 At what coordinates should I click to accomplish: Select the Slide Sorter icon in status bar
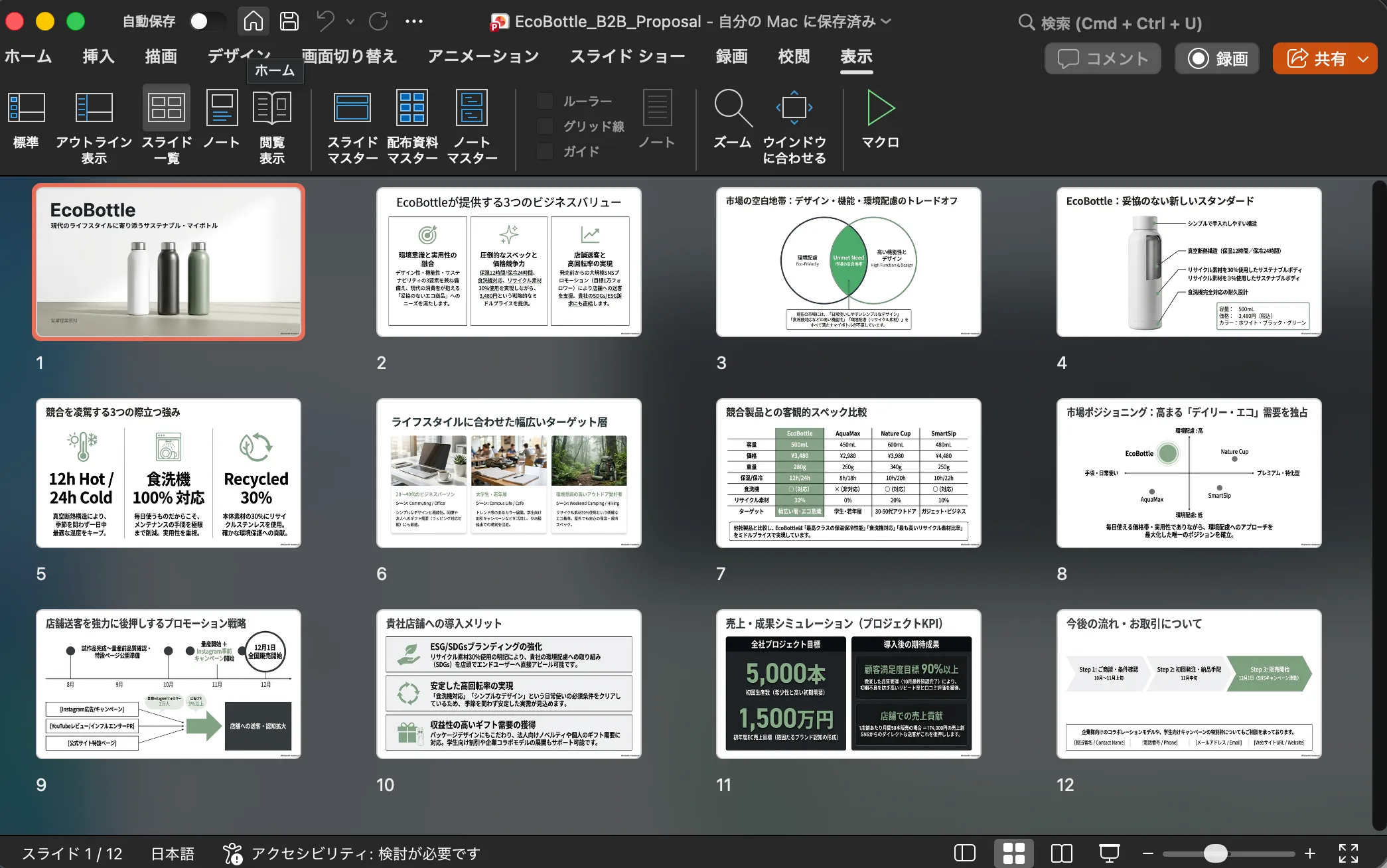(x=1013, y=853)
